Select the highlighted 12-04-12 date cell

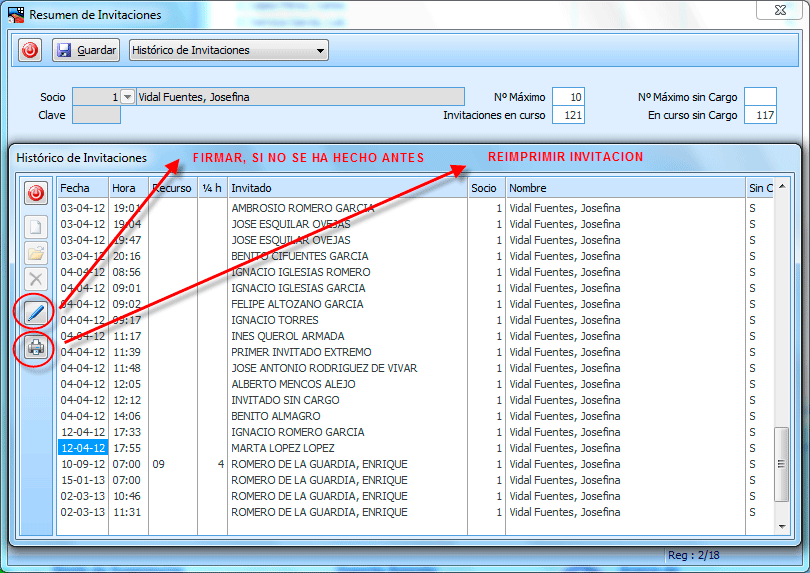82,448
